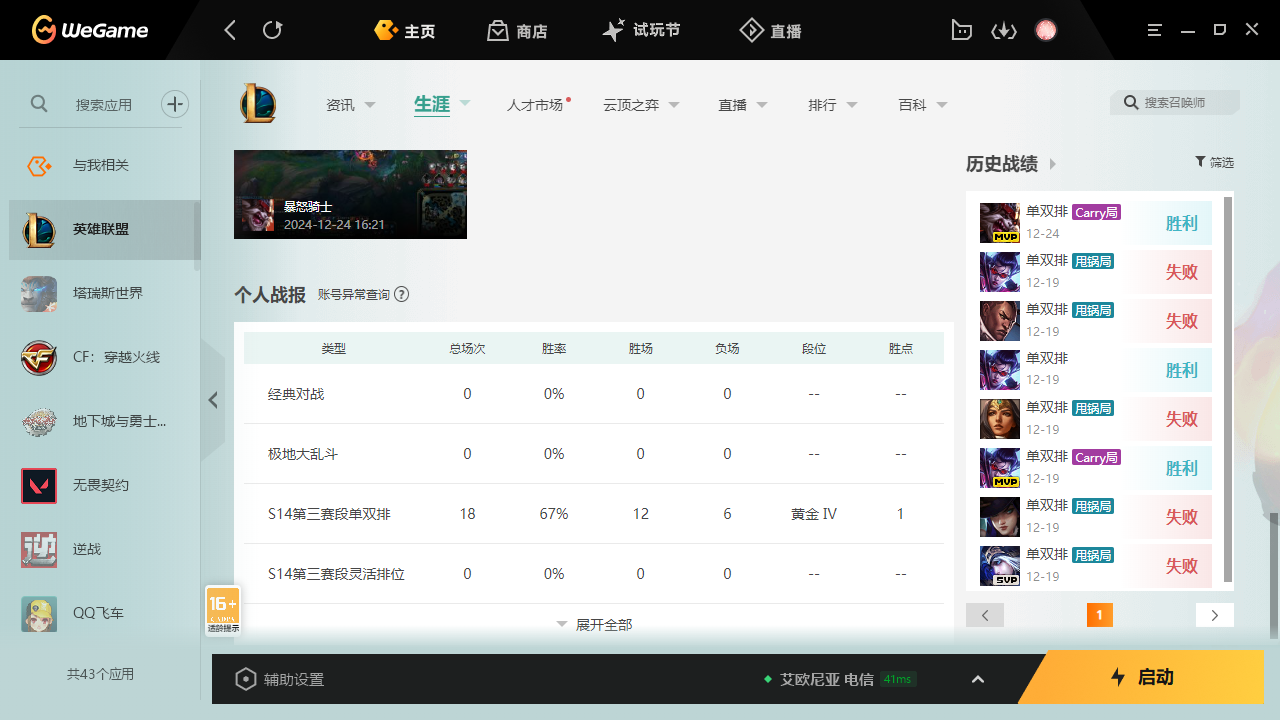The image size is (1280, 720).
Task: Expand 历史战绩 arrow
Action: (x=1053, y=164)
